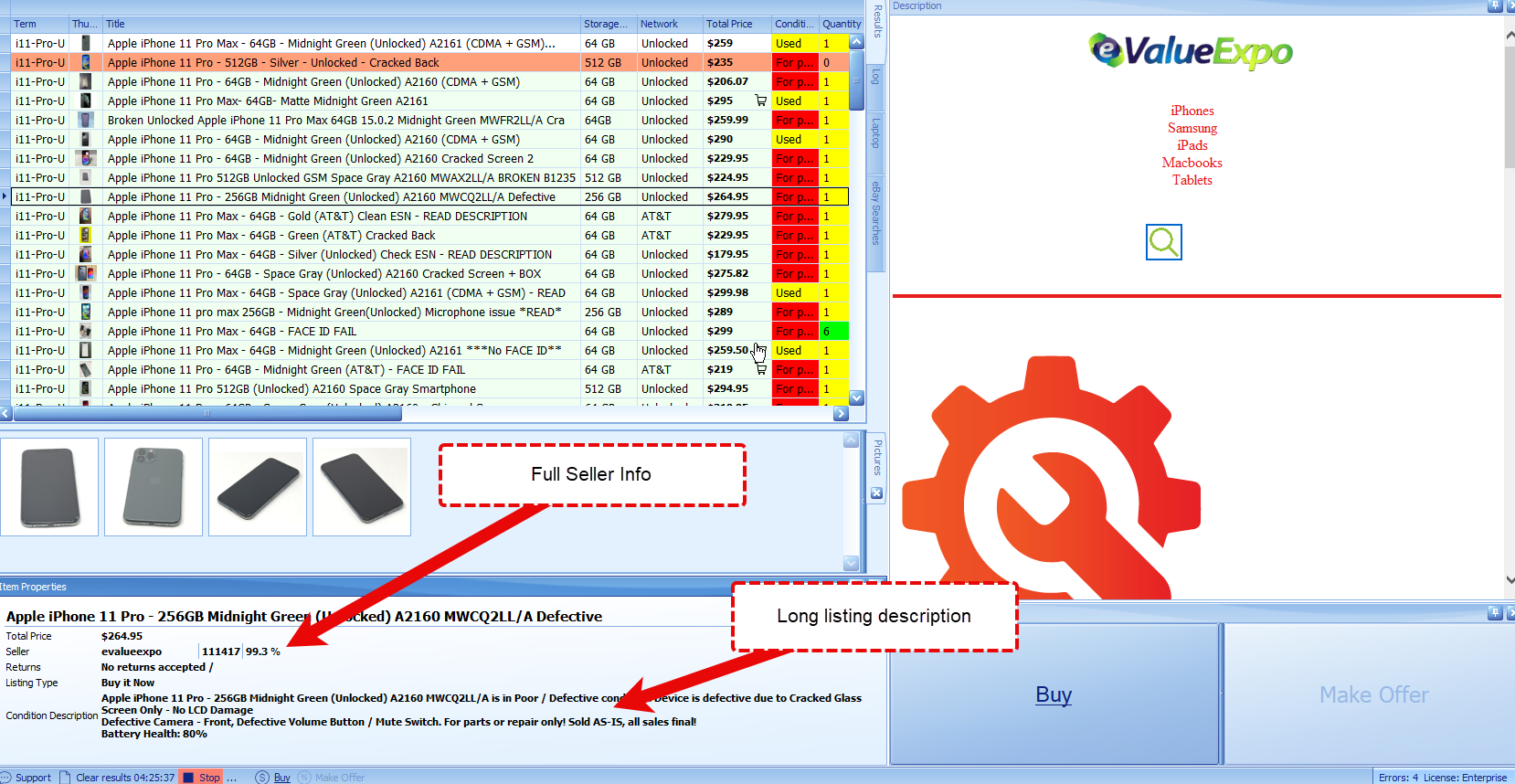Sort by the Title column header

pos(342,24)
